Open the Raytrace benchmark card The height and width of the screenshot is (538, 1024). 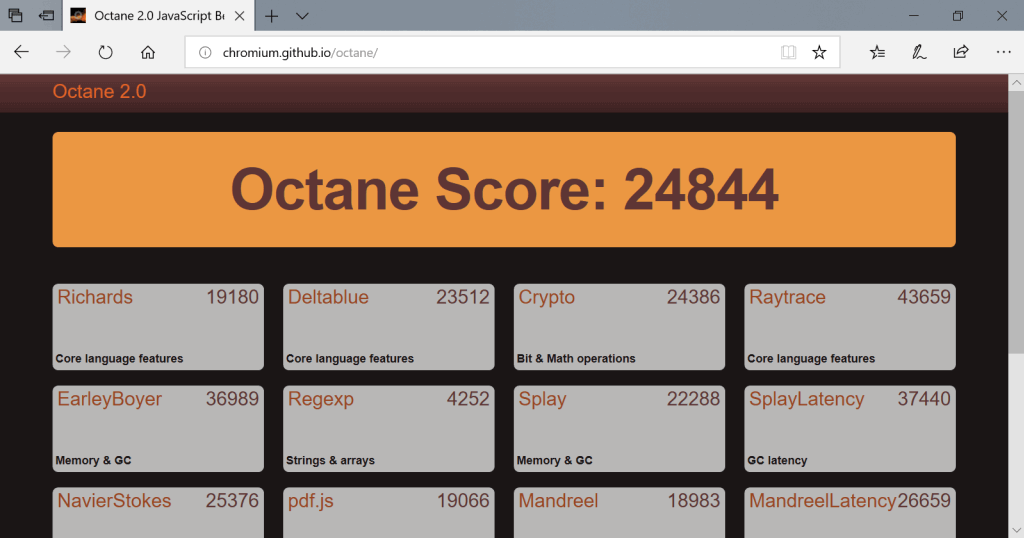click(x=850, y=326)
